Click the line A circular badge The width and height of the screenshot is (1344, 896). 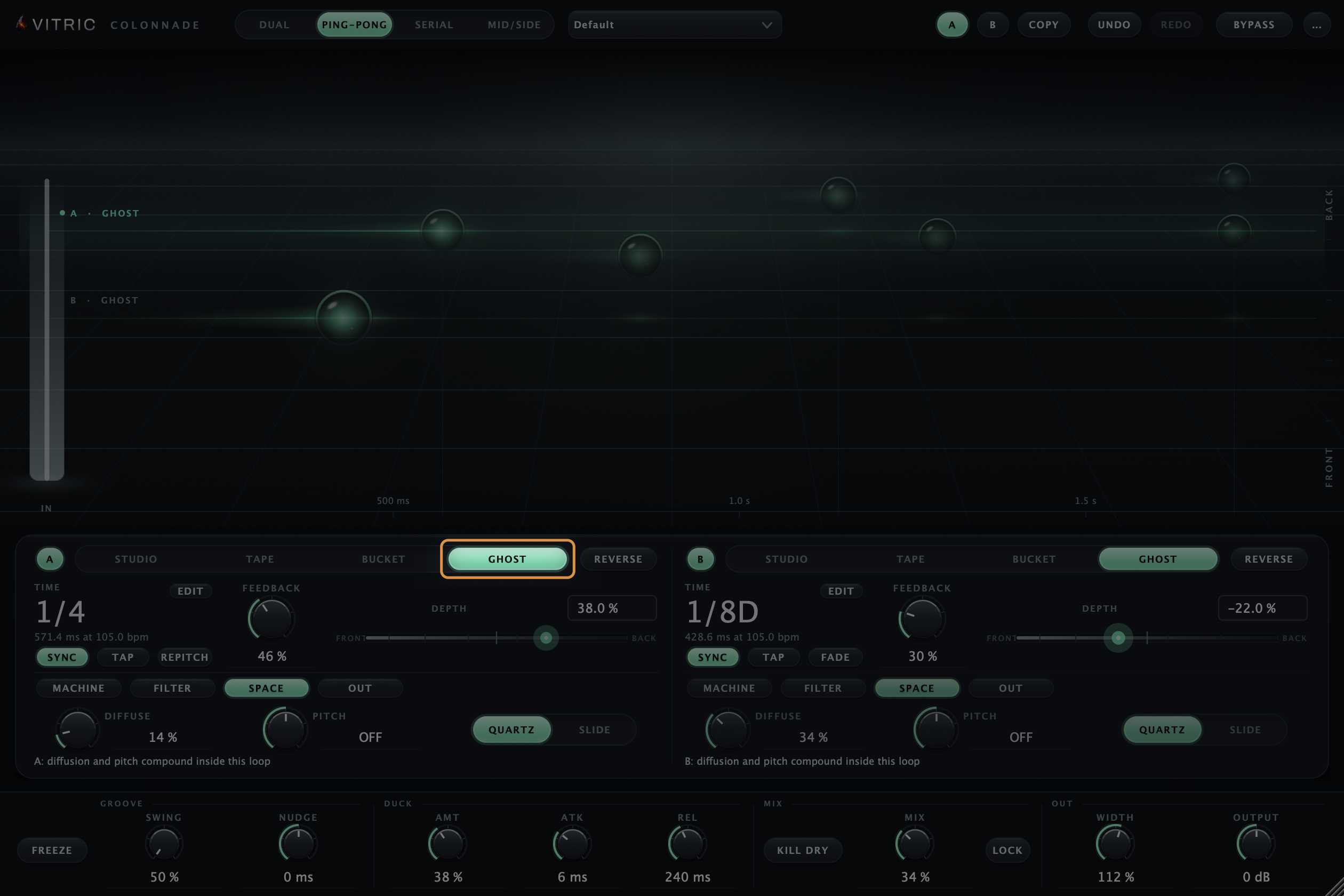pos(50,559)
